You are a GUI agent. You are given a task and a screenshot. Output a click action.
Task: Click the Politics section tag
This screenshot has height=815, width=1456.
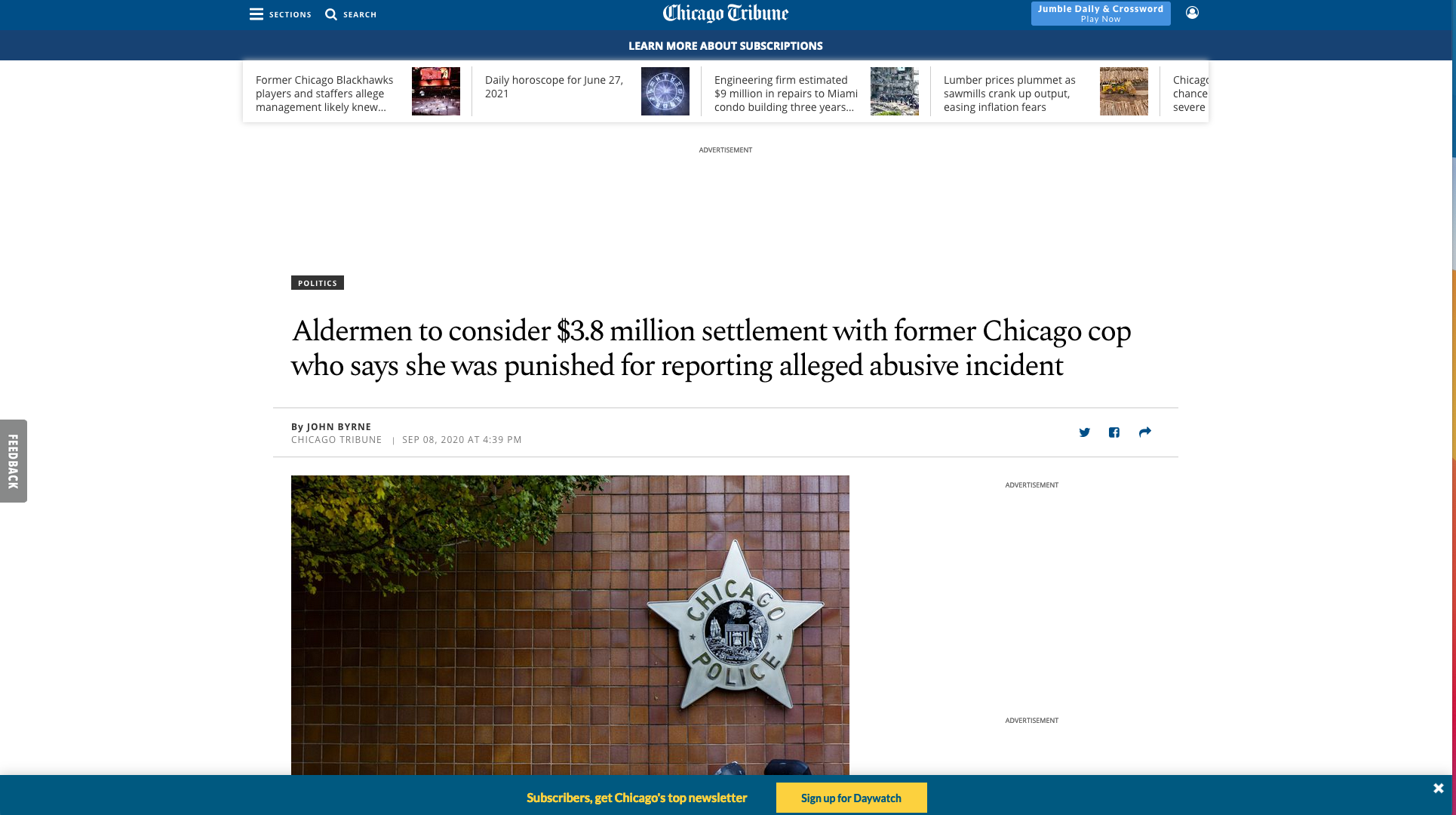317,283
